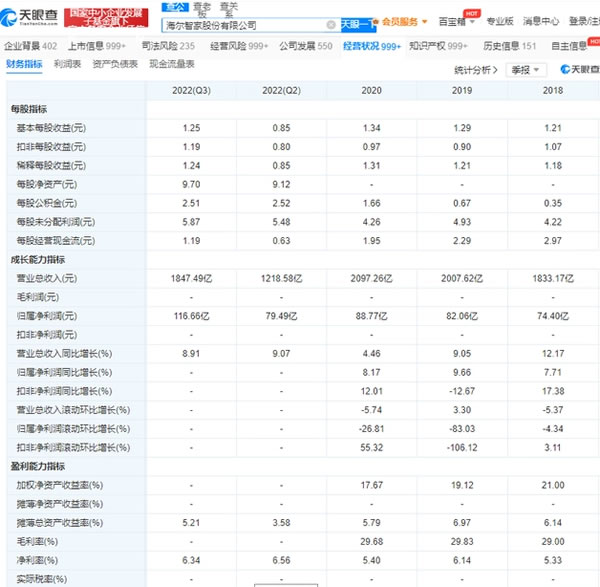Select the 资产负债表 sub-tab
The height and width of the screenshot is (587, 600).
pos(115,64)
